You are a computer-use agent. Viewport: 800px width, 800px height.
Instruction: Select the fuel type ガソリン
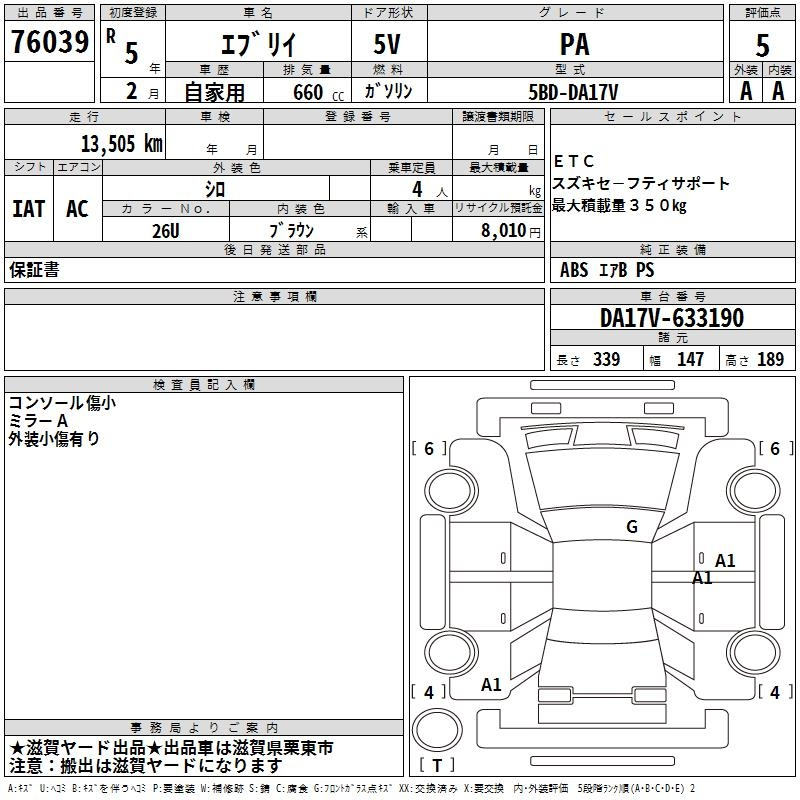[x=388, y=91]
